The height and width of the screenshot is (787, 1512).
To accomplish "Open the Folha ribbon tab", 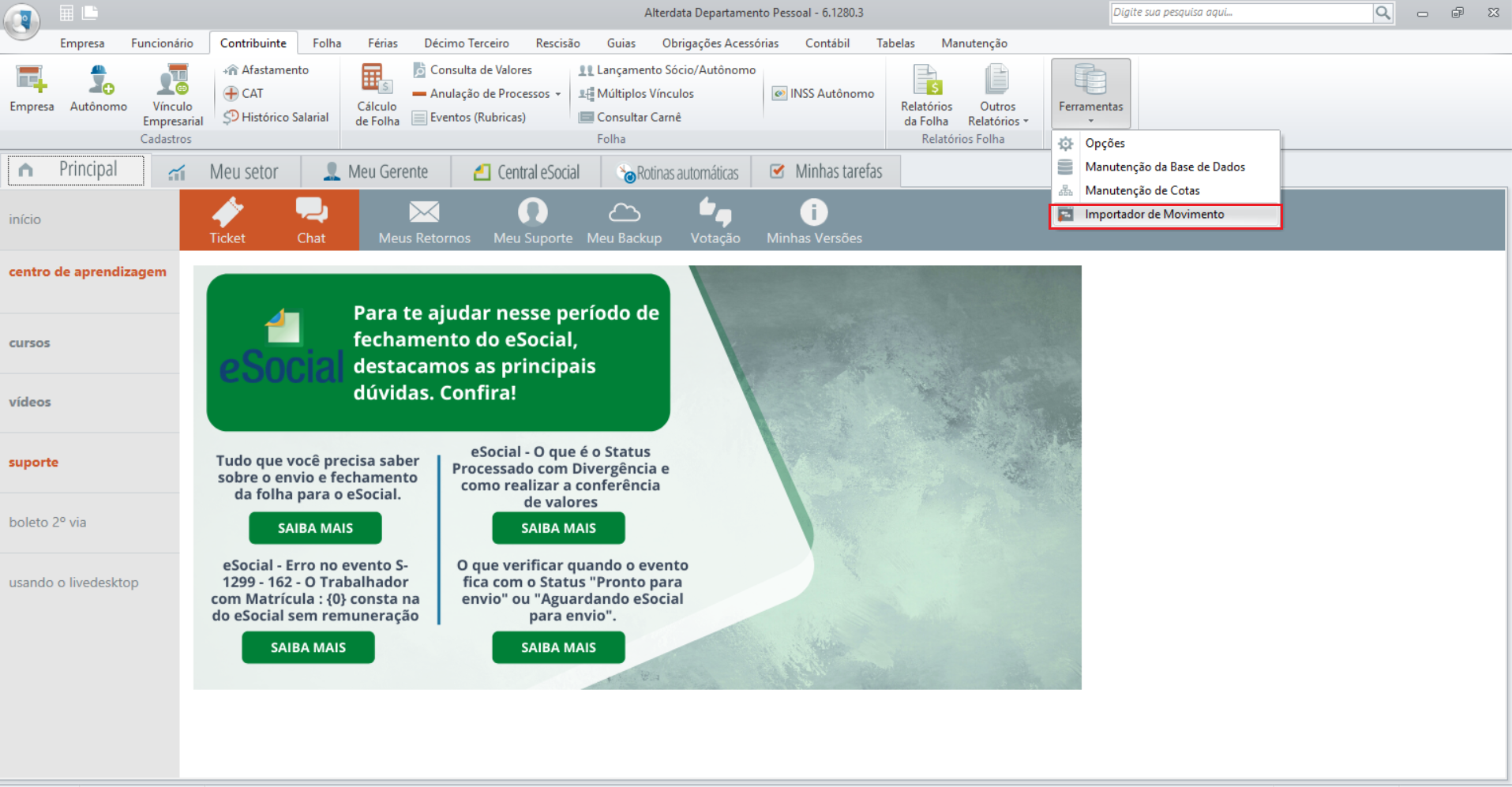I will click(327, 43).
